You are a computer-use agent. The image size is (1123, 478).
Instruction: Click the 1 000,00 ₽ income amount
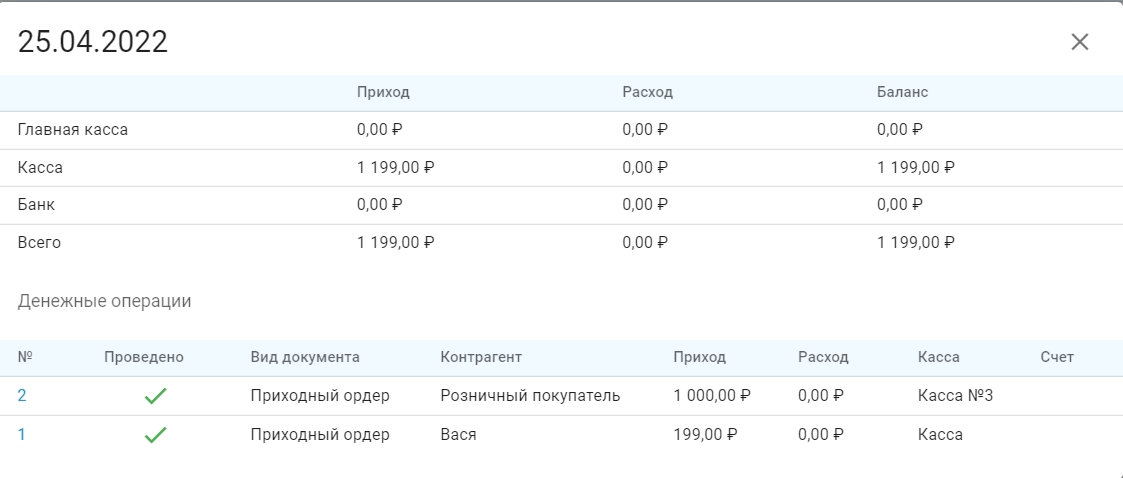point(712,396)
